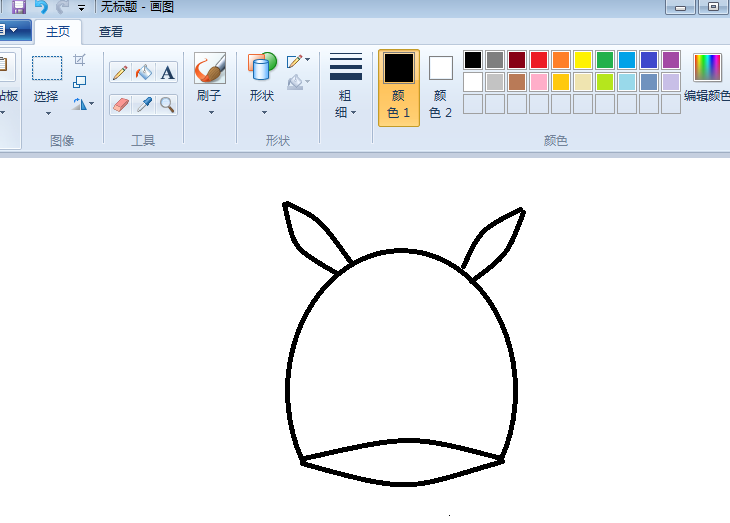730x523 pixels.
Task: Pick the turquoise blue color swatch
Action: pyautogui.click(x=627, y=60)
